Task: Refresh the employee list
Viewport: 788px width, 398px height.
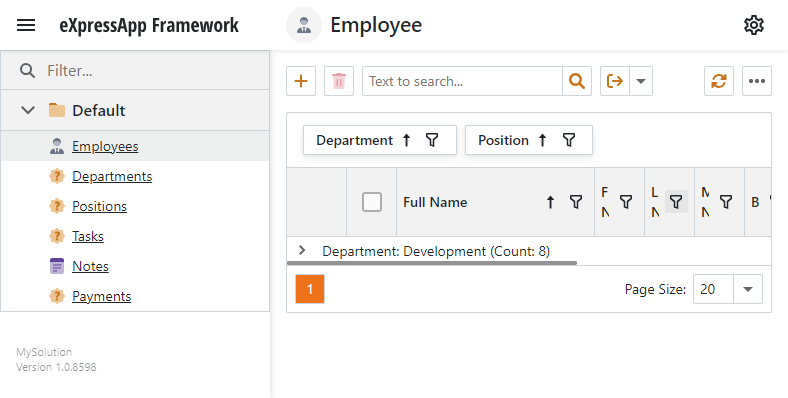Action: point(719,81)
